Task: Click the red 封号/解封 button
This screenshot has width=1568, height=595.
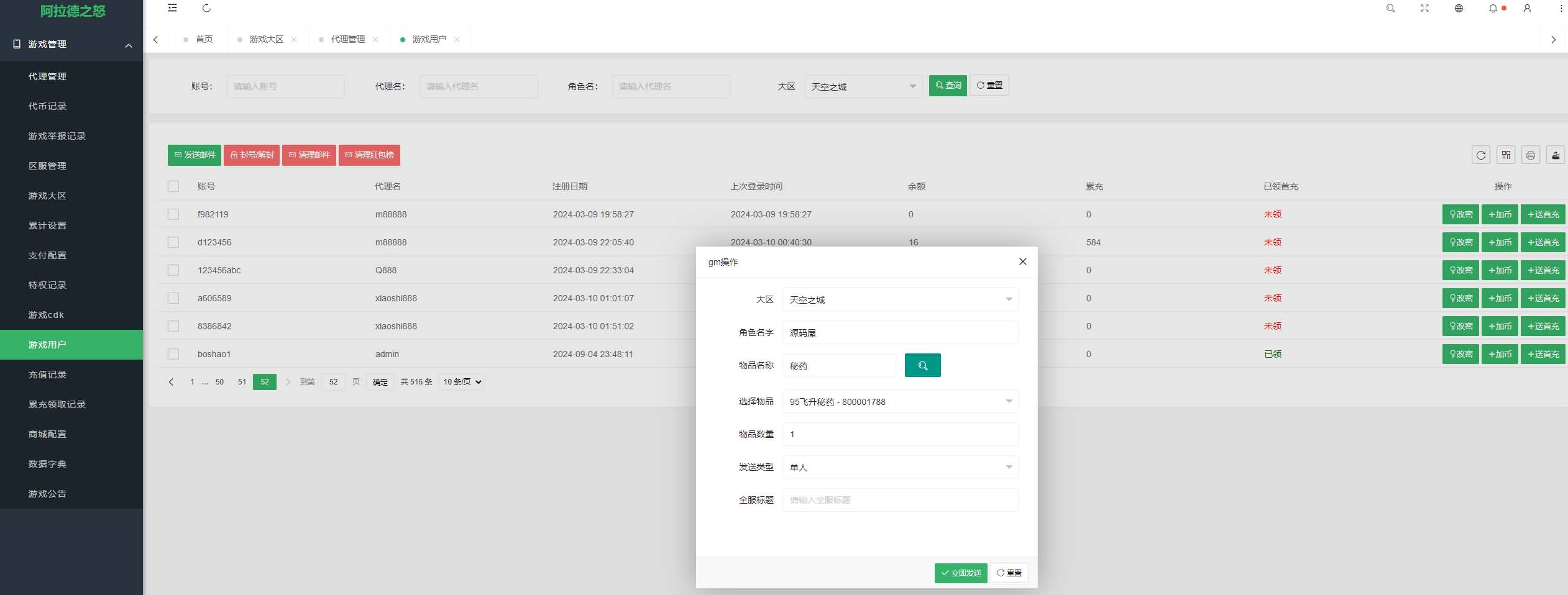Action: [252, 155]
